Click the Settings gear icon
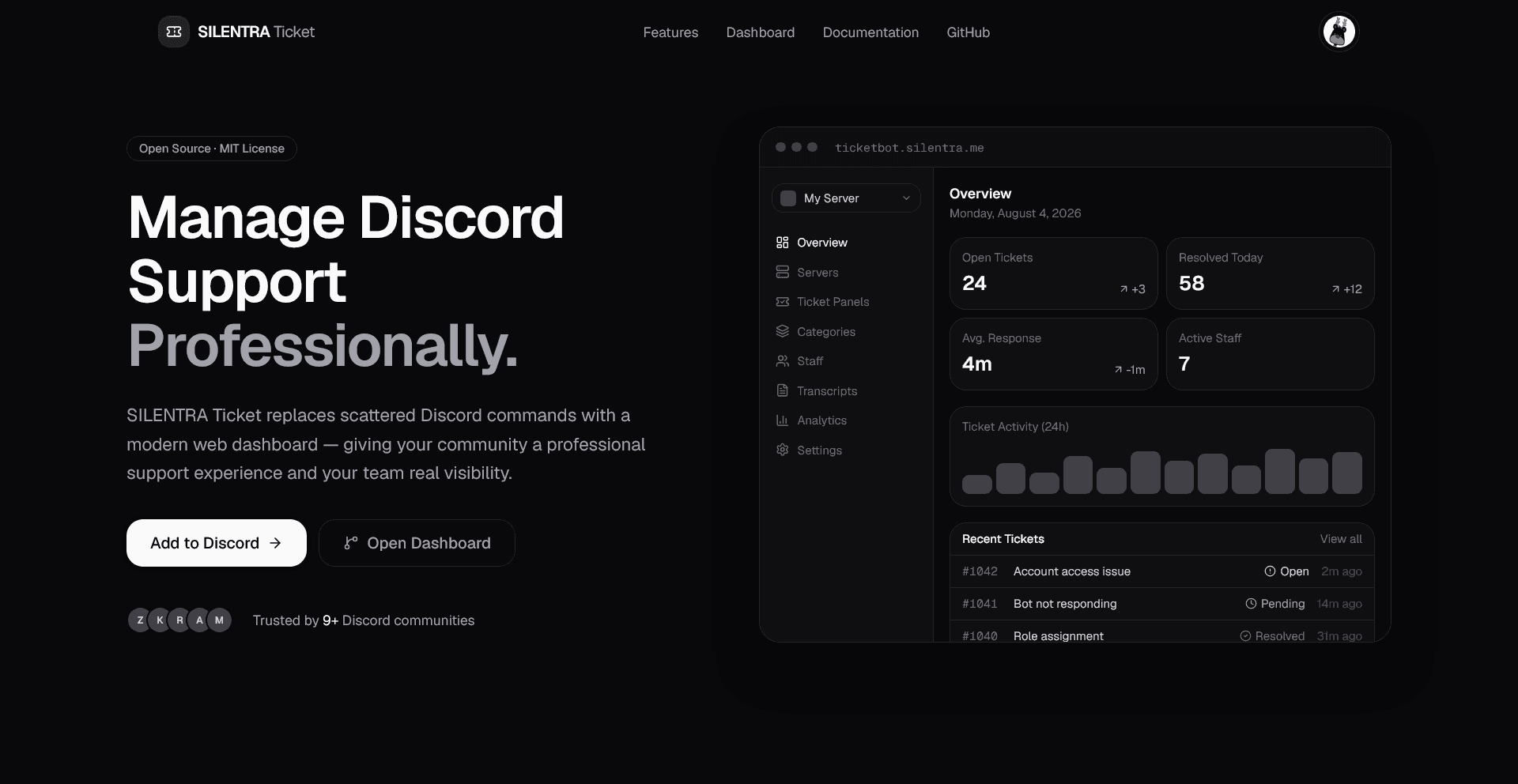 coord(783,450)
